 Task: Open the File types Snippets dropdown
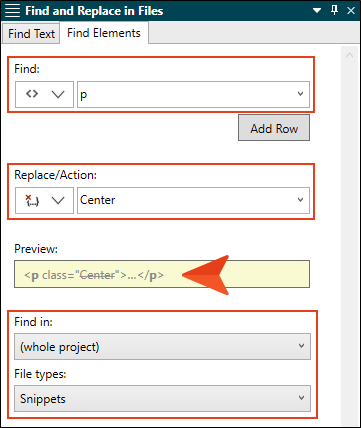click(x=162, y=399)
